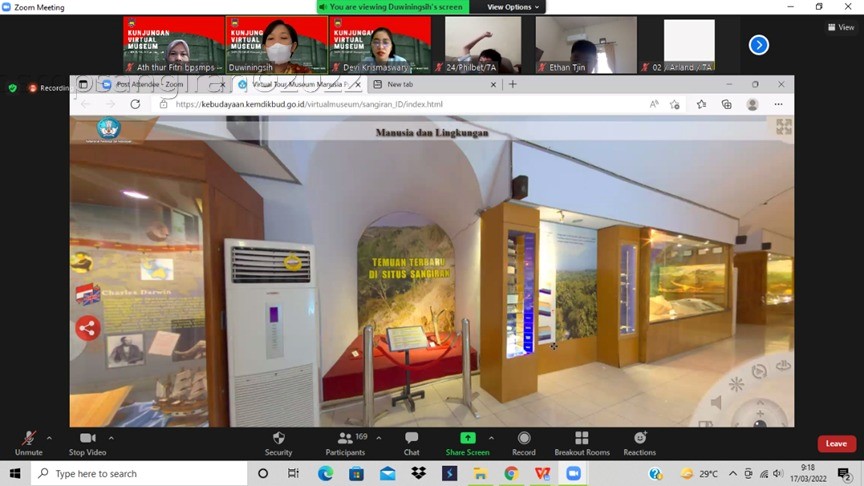Expand the View Options dropdown
The image size is (864, 486).
tap(513, 7)
